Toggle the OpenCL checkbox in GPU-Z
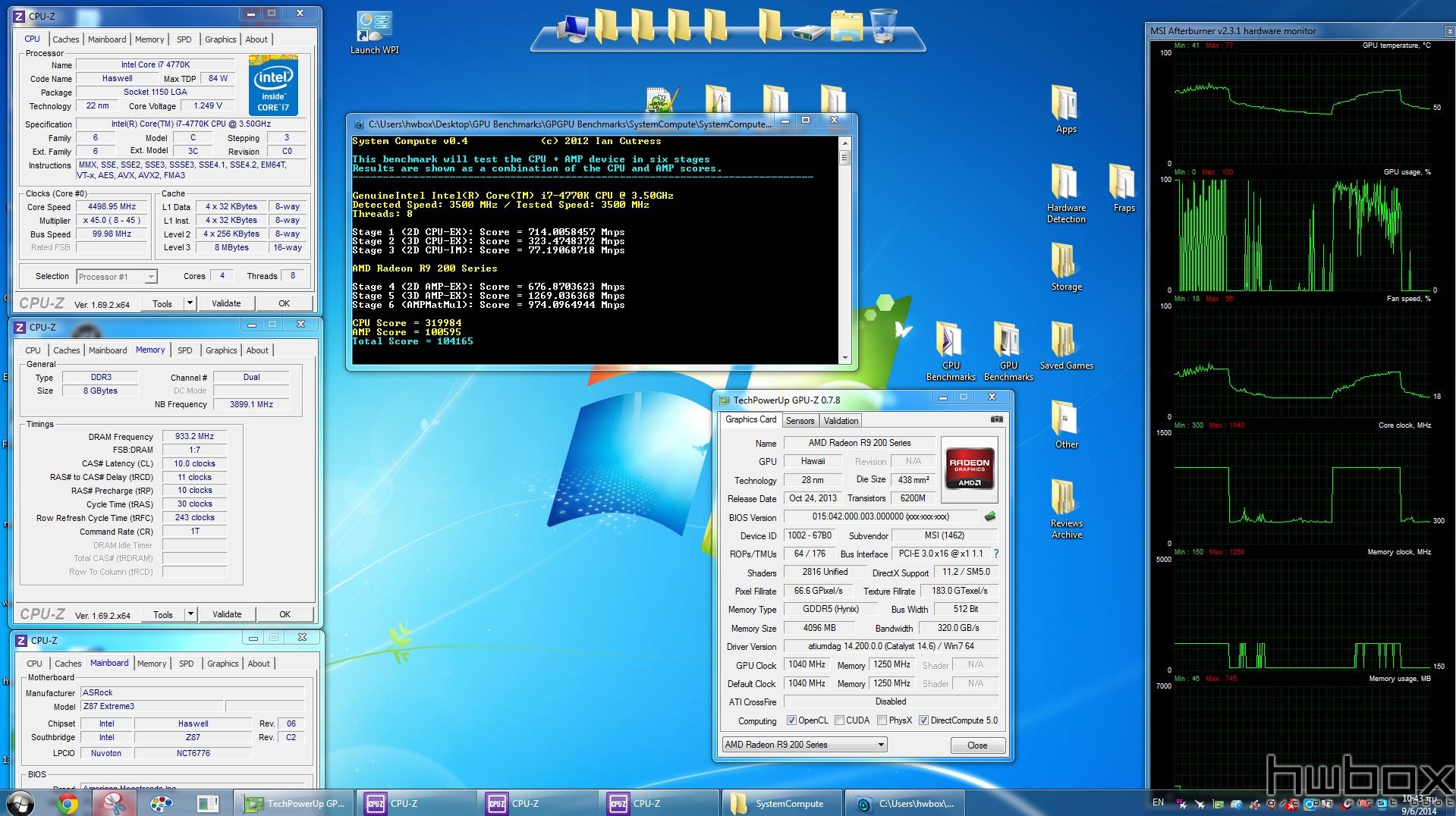The height and width of the screenshot is (816, 1456). [791, 720]
